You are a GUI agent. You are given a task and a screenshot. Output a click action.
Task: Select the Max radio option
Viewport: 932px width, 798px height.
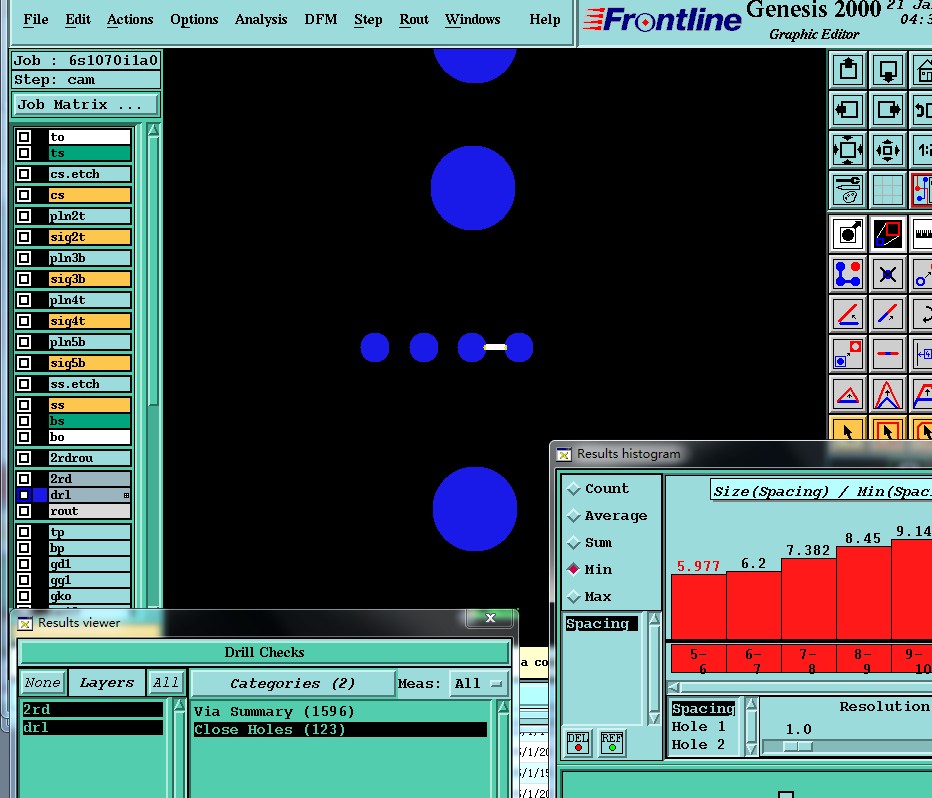[574, 597]
